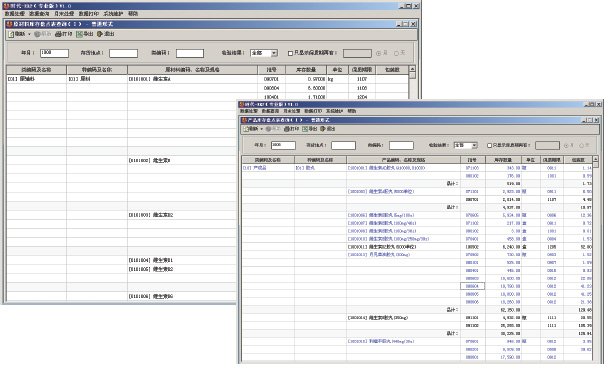Click storage location input field in back window
This screenshot has height=369, width=604.
pos(123,53)
